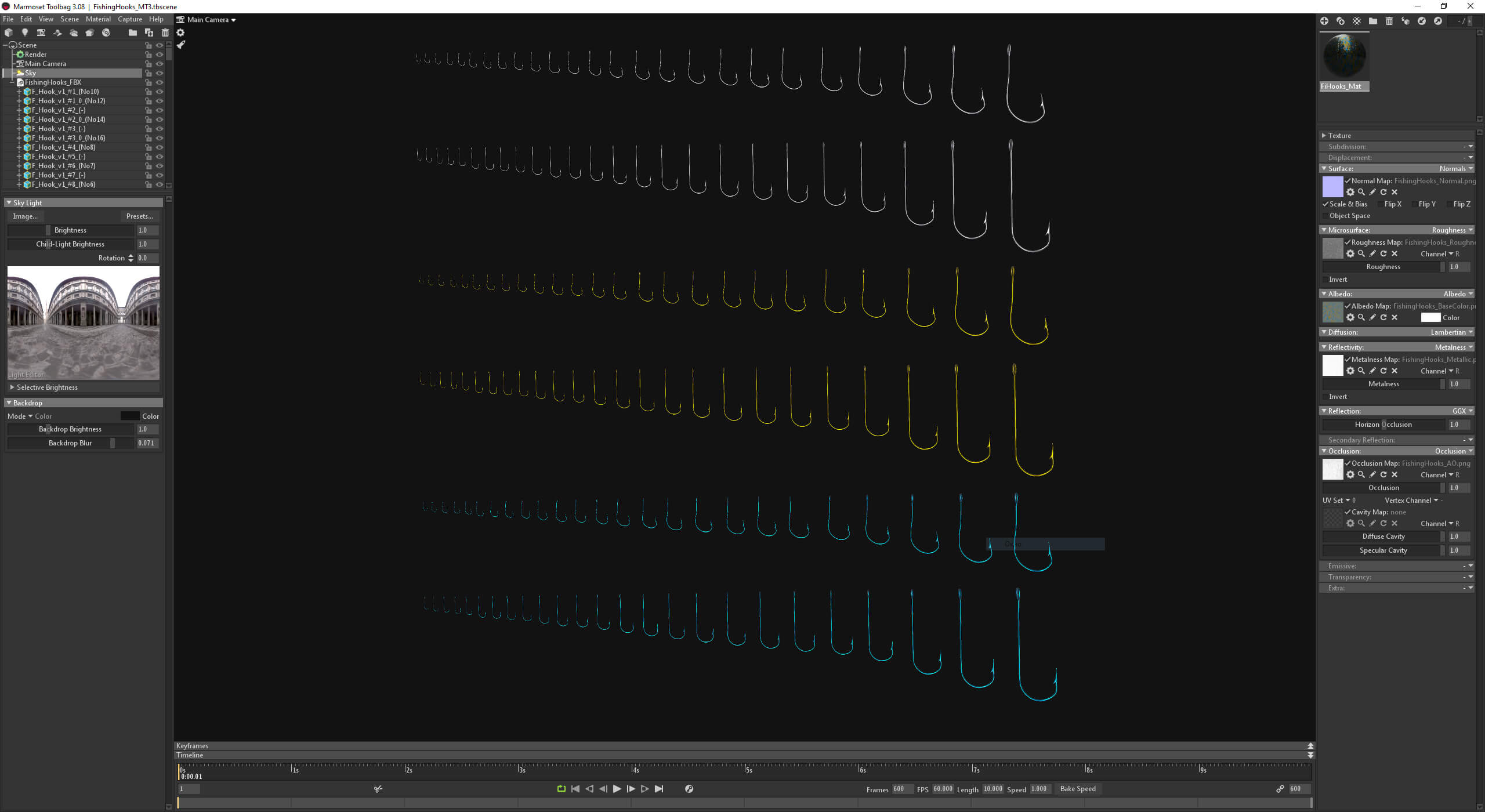Delete the material with the trash icon in the material panel
The width and height of the screenshot is (1485, 812).
click(x=1389, y=21)
